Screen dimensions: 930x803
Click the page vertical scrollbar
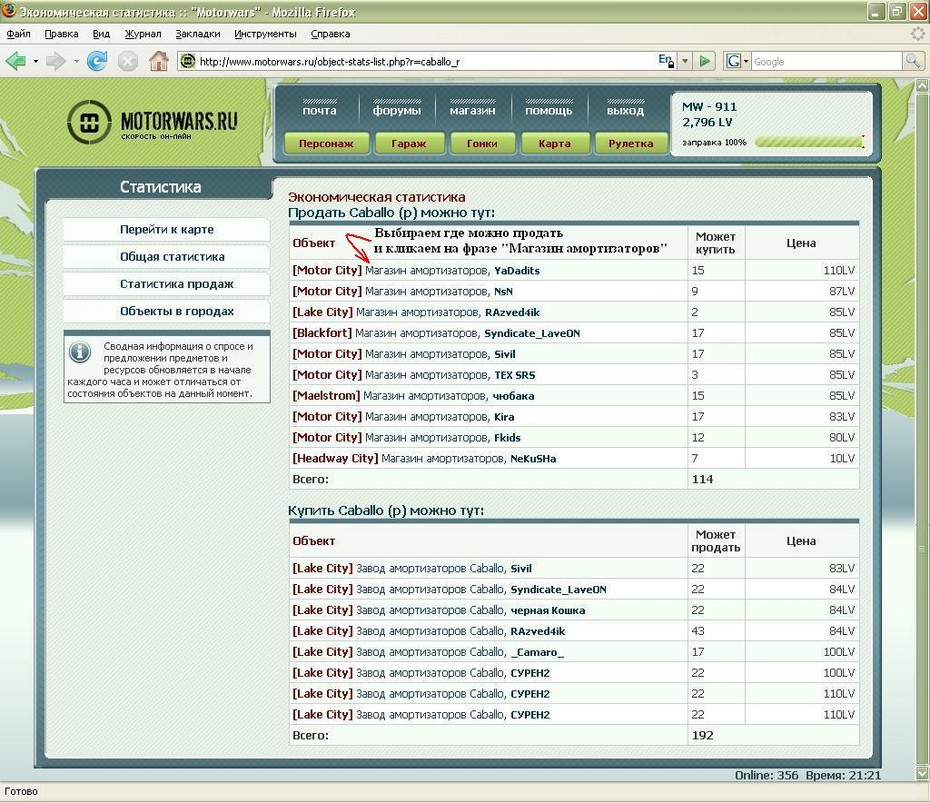click(922, 428)
